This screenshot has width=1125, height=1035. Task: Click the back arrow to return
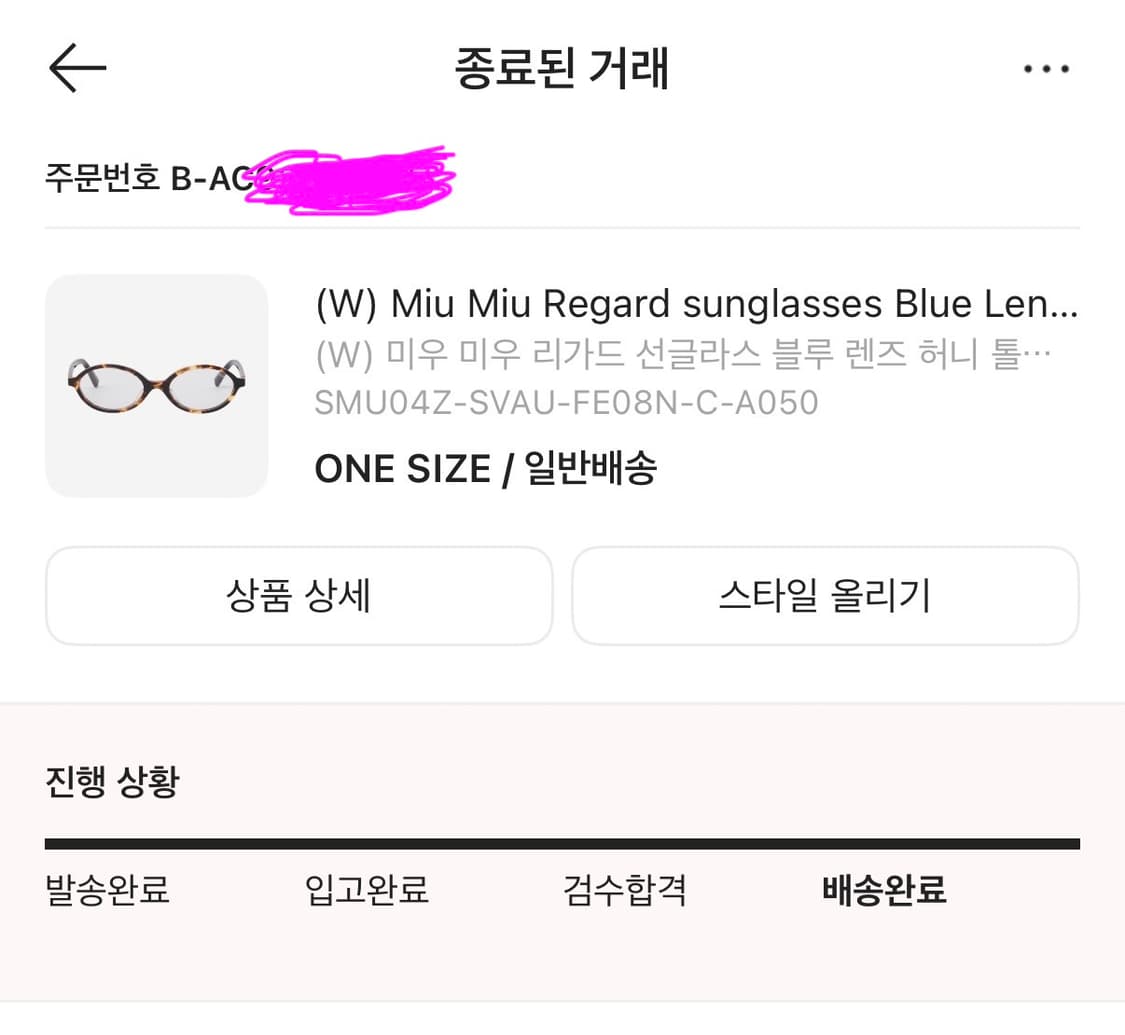[x=77, y=67]
